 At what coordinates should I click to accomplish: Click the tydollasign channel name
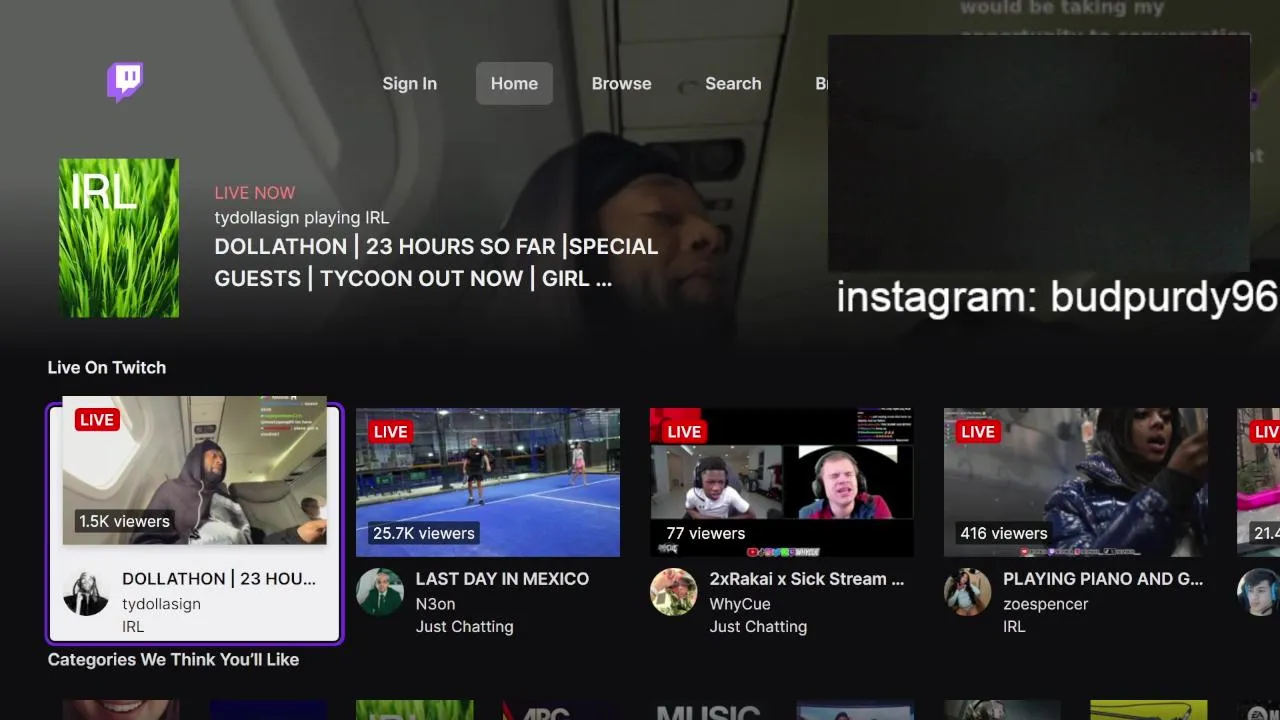coord(161,604)
